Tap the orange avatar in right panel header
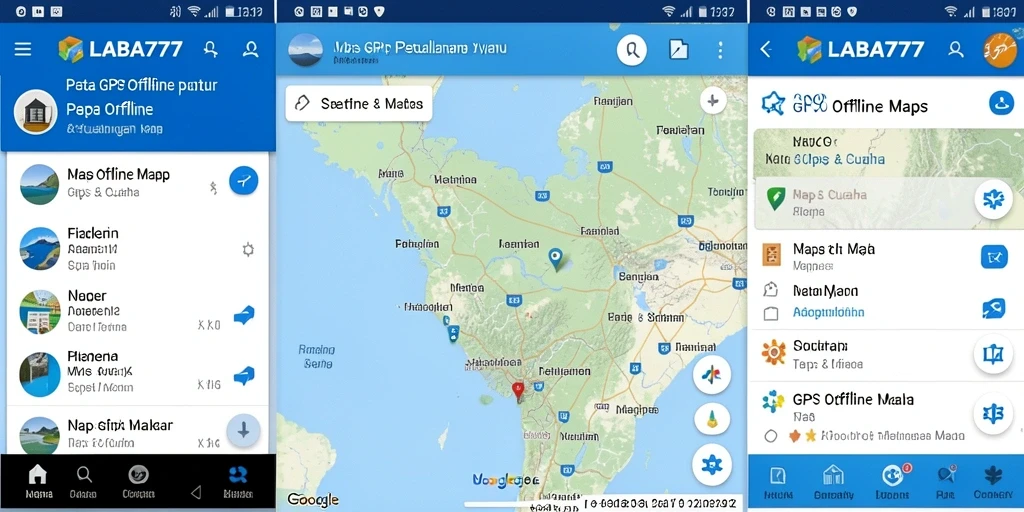The height and width of the screenshot is (512, 1024). click(999, 50)
